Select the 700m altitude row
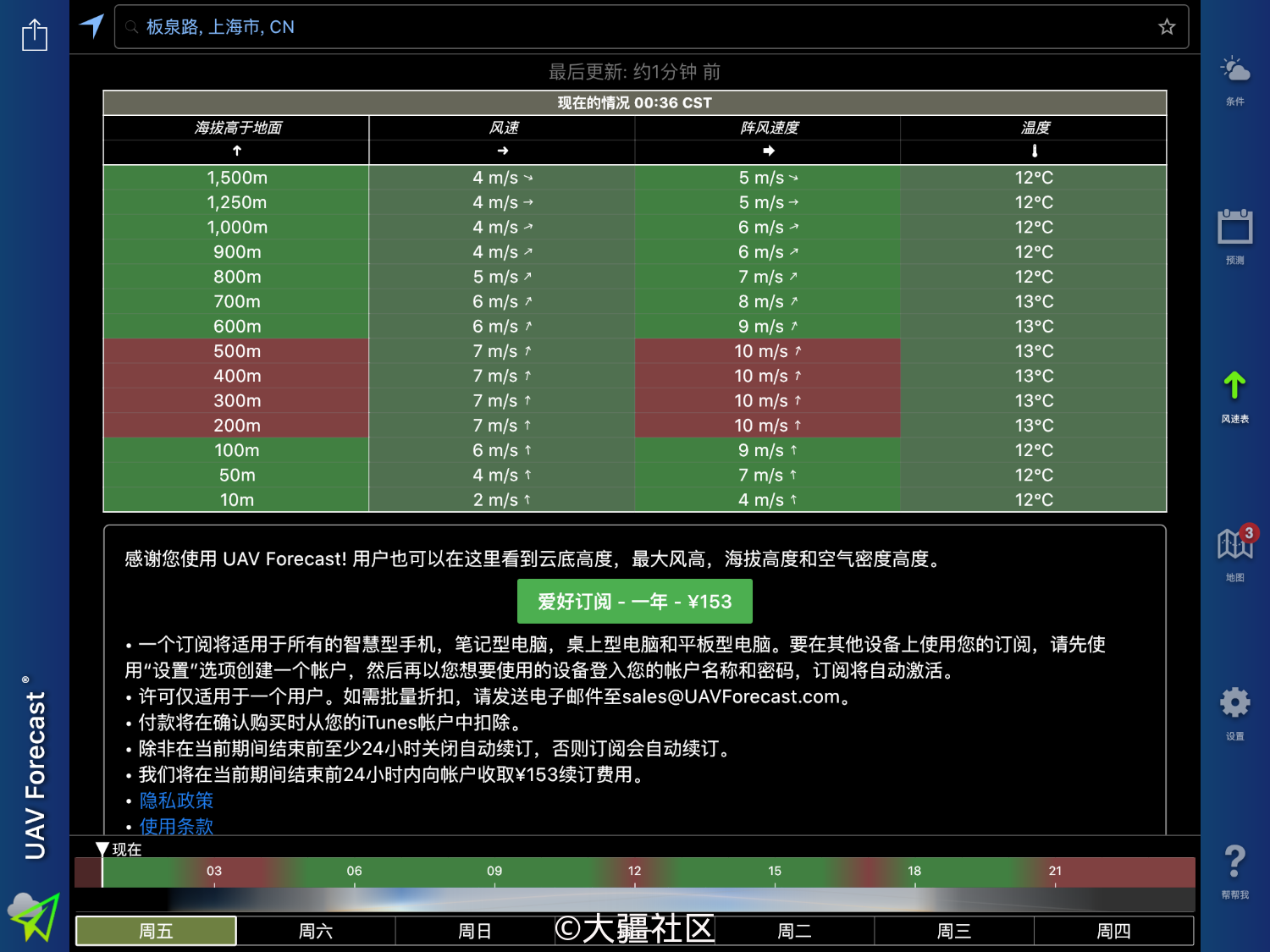1270x952 pixels. [635, 301]
